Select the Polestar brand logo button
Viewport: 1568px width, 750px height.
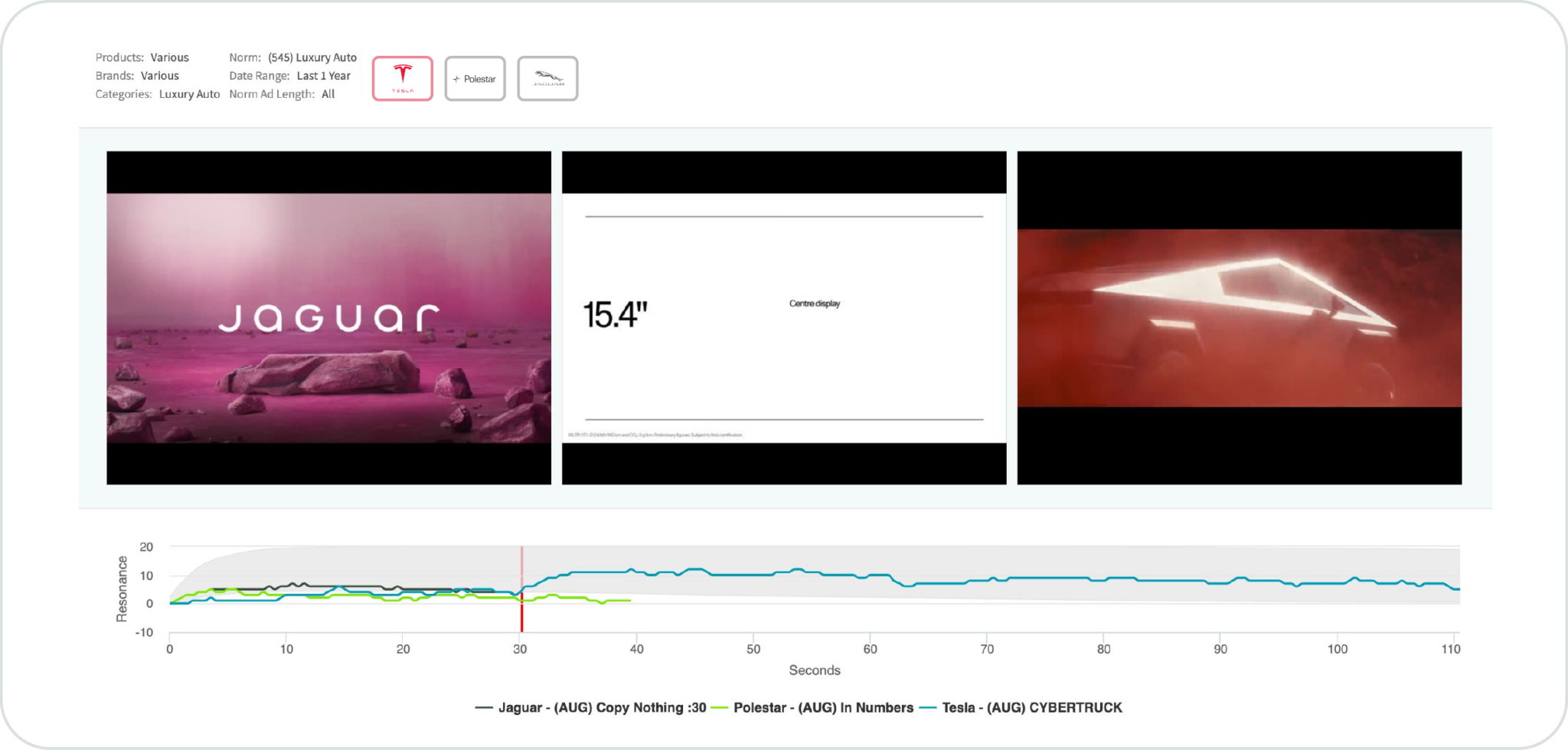475,78
